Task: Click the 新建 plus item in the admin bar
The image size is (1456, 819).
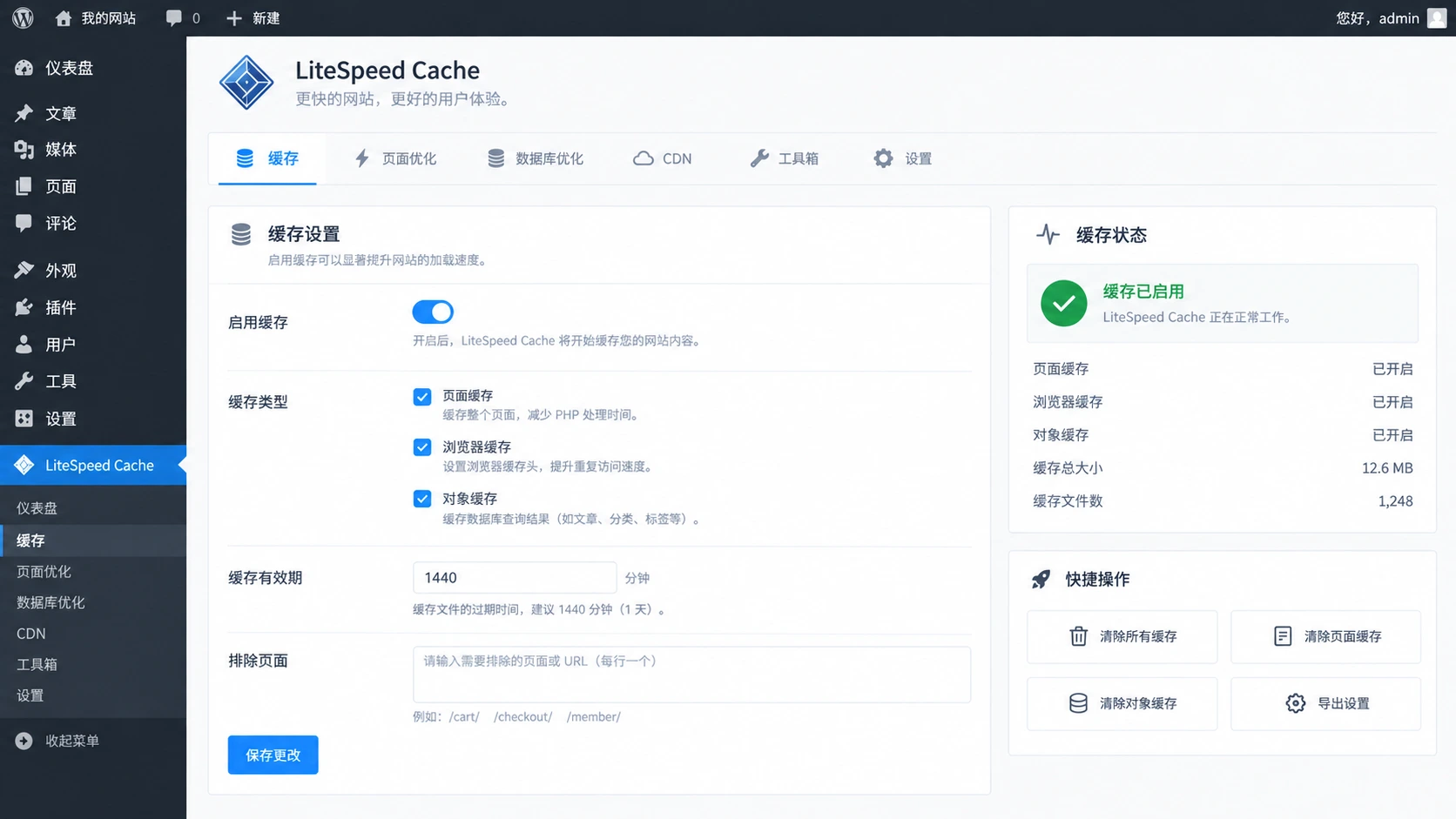Action: click(253, 18)
